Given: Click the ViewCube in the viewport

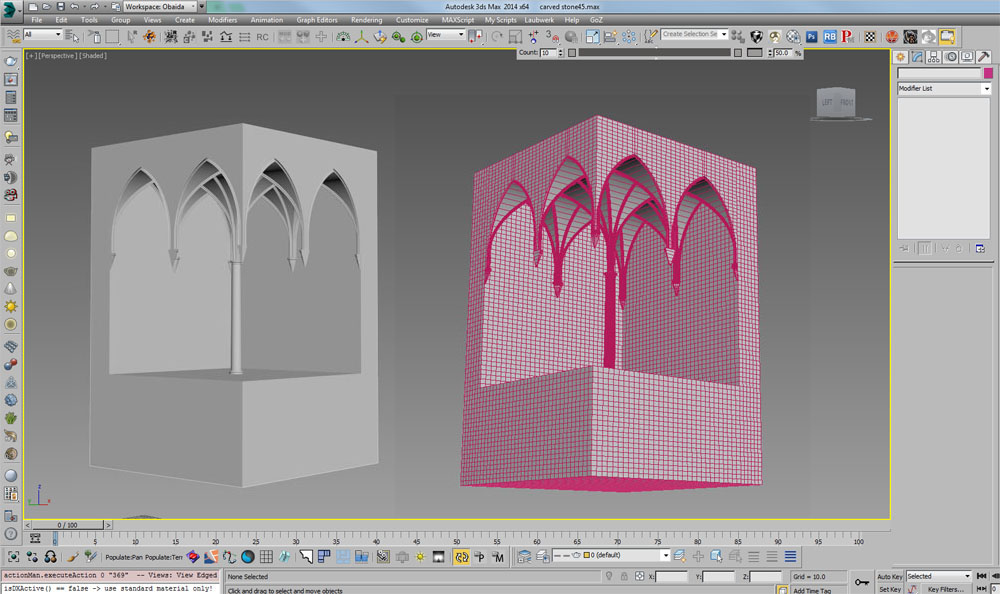Looking at the screenshot, I should coord(837,104).
